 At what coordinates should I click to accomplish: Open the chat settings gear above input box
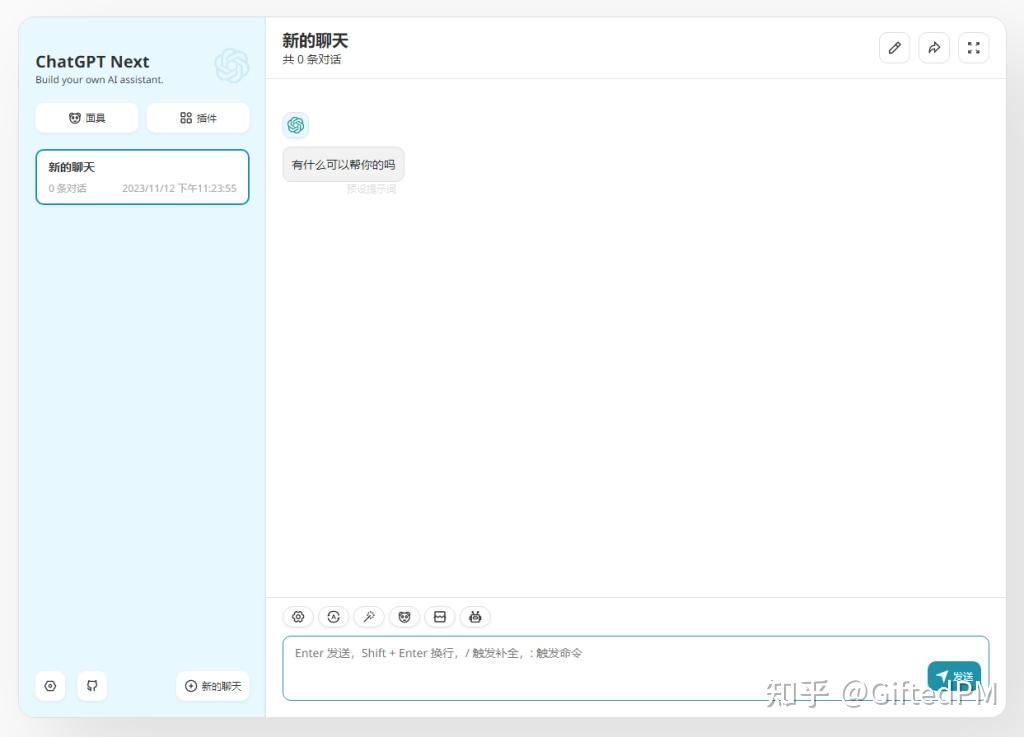[x=297, y=617]
